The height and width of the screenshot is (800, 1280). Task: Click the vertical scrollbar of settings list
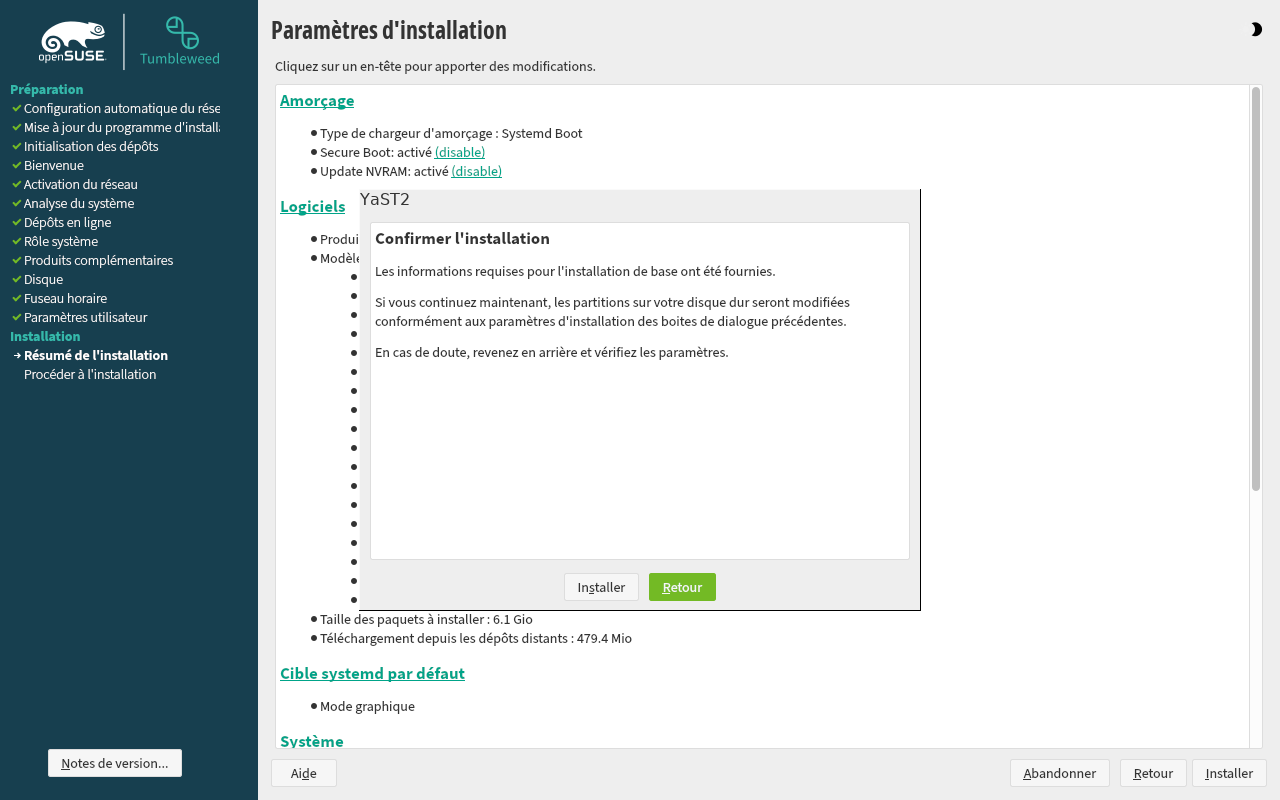(1256, 288)
